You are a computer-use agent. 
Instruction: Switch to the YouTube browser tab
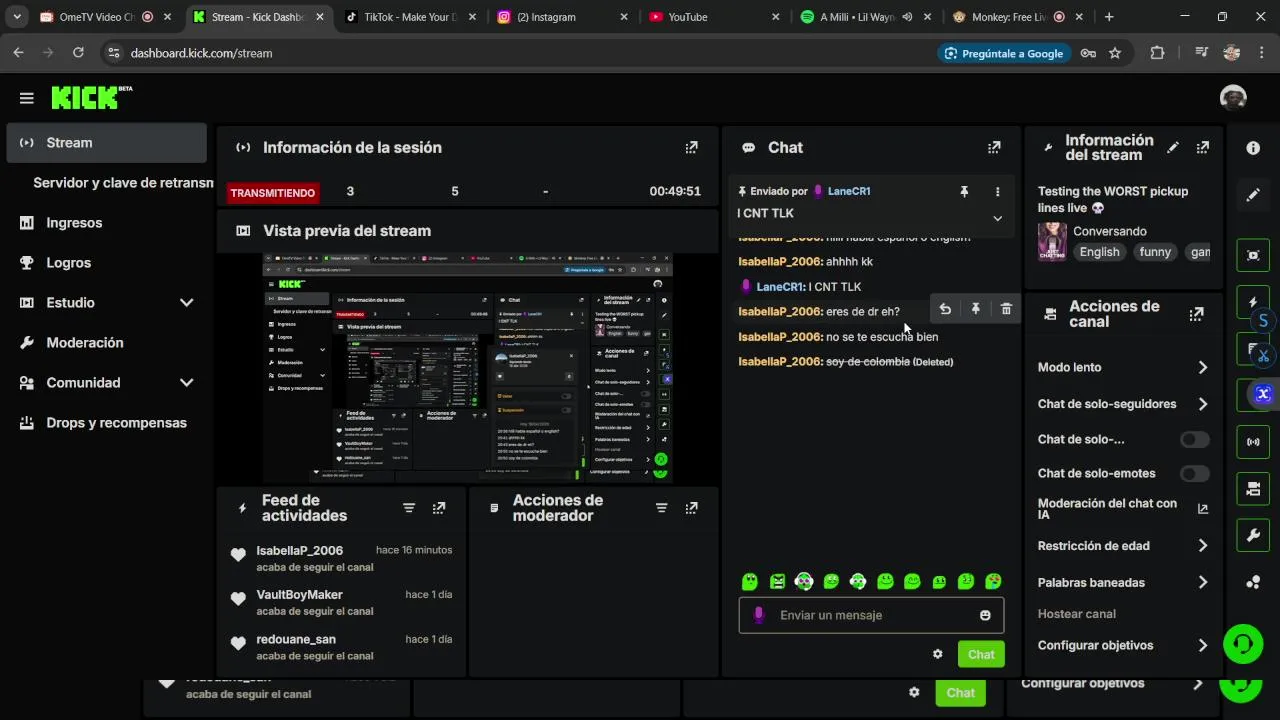[x=716, y=17]
